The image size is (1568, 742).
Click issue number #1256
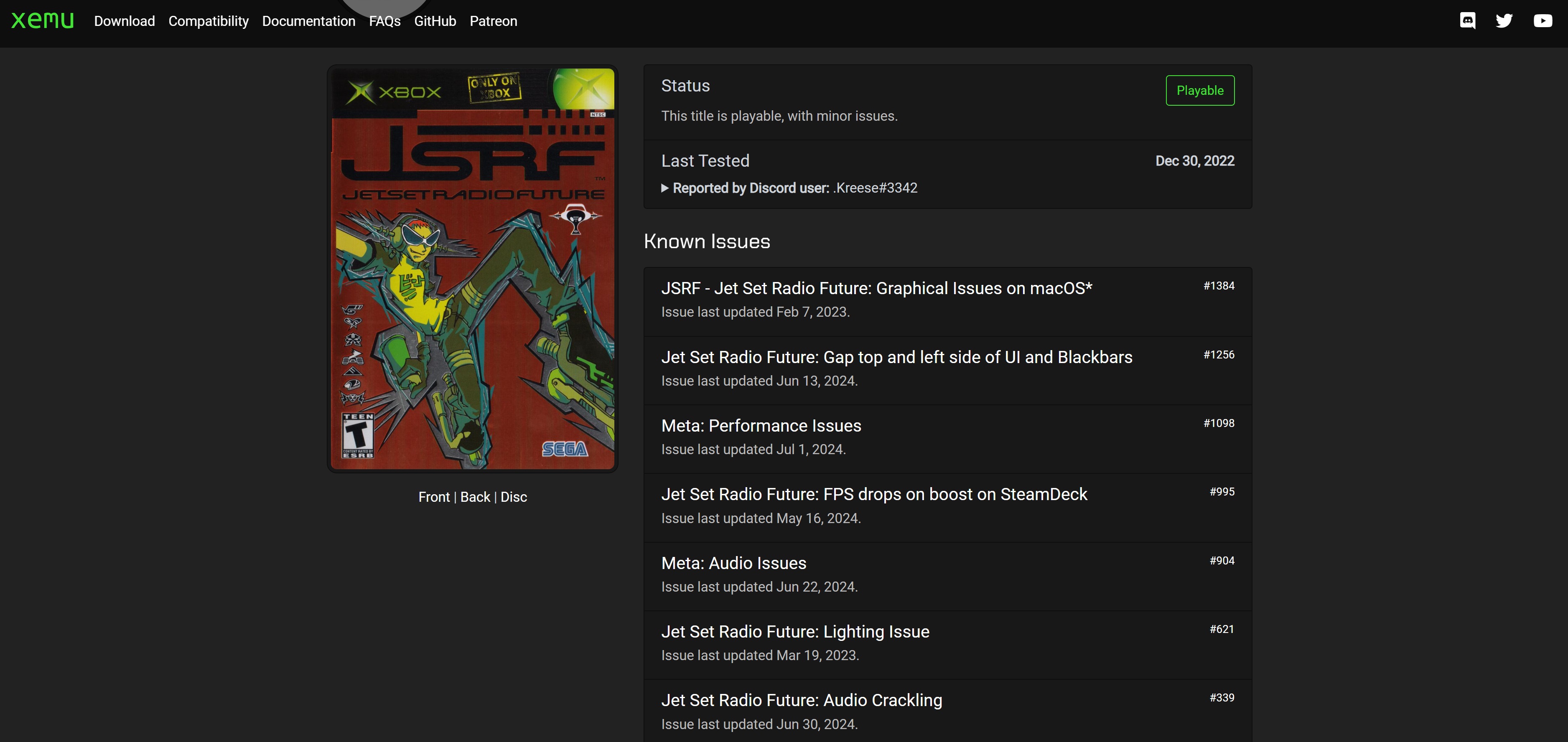[x=1219, y=354]
